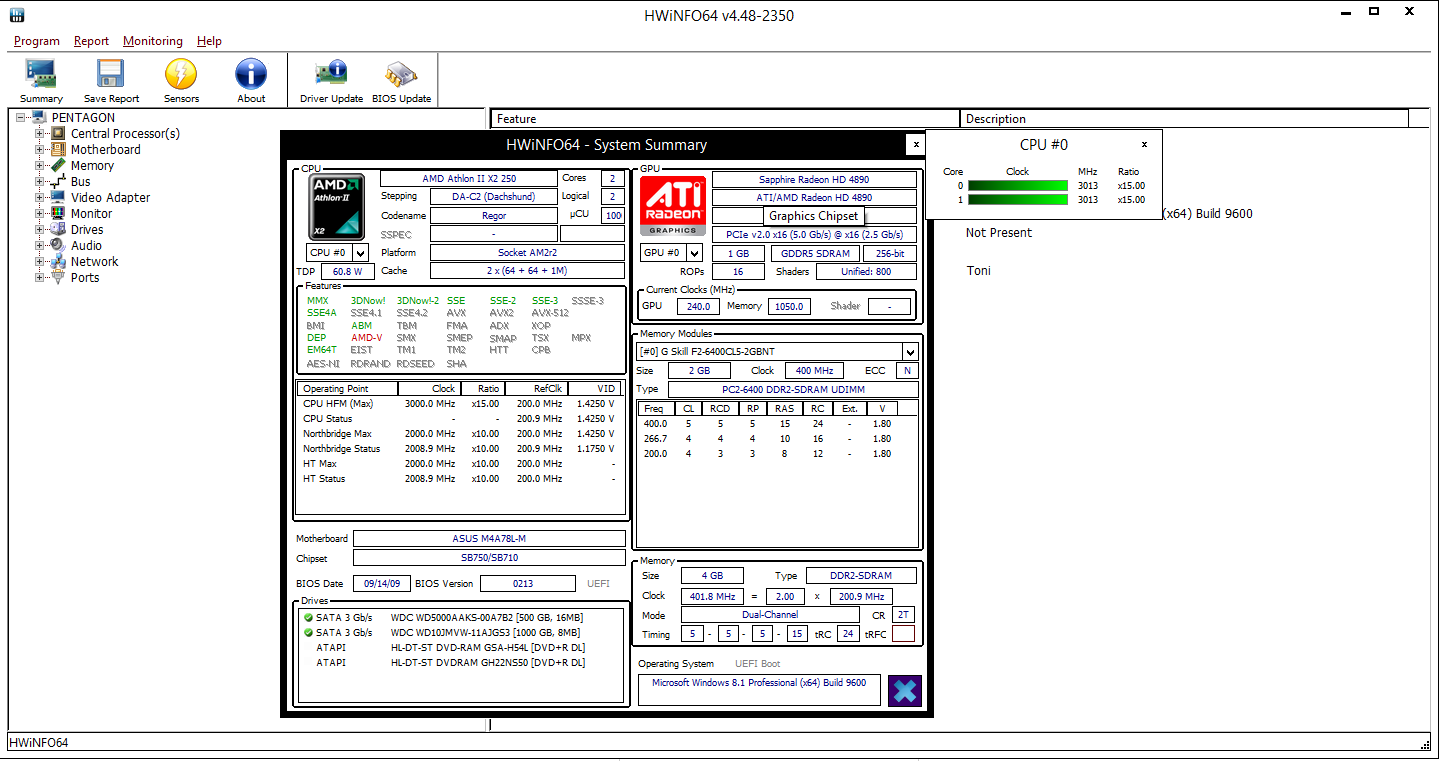
Task: Open the Summary toolbar icon
Action: pyautogui.click(x=41, y=75)
